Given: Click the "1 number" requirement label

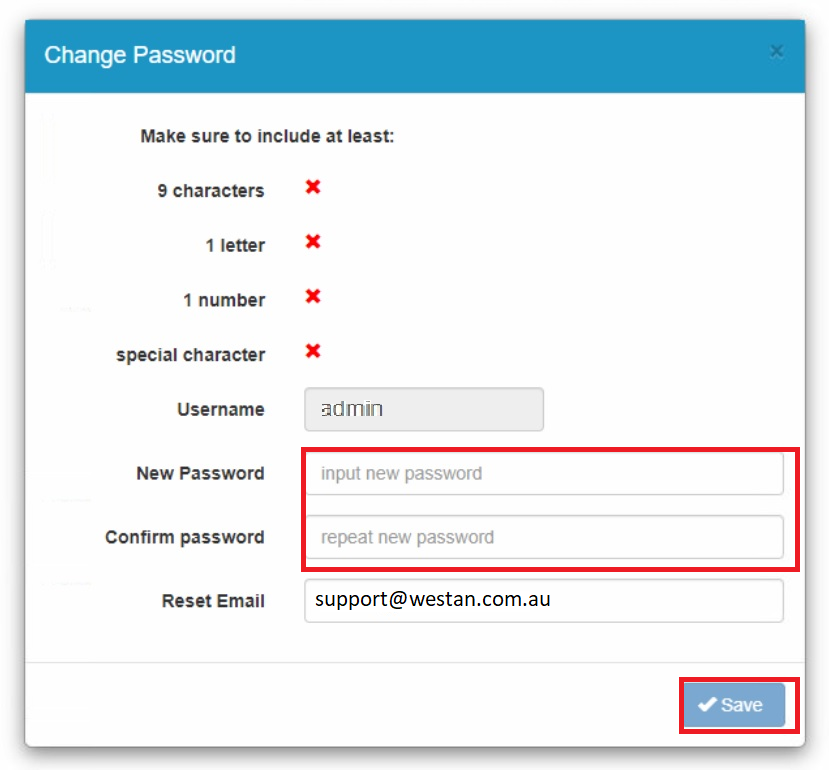Looking at the screenshot, I should coord(224,300).
